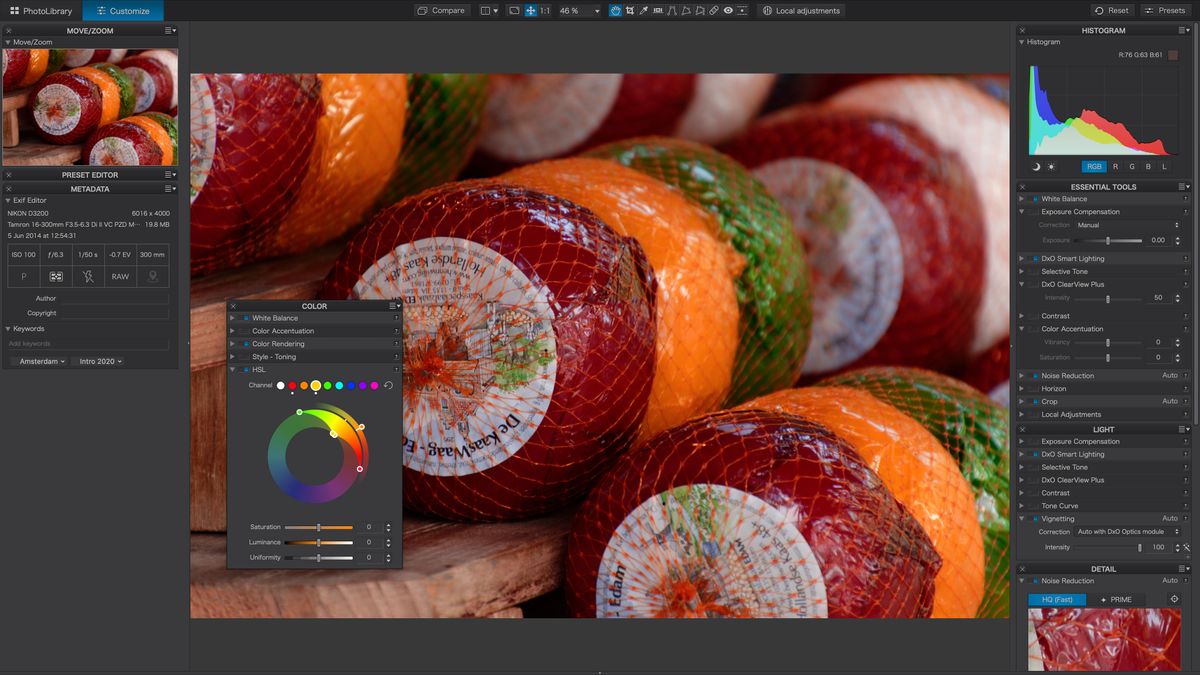Toggle Color Rendering in COLOR palette

pyautogui.click(x=245, y=344)
